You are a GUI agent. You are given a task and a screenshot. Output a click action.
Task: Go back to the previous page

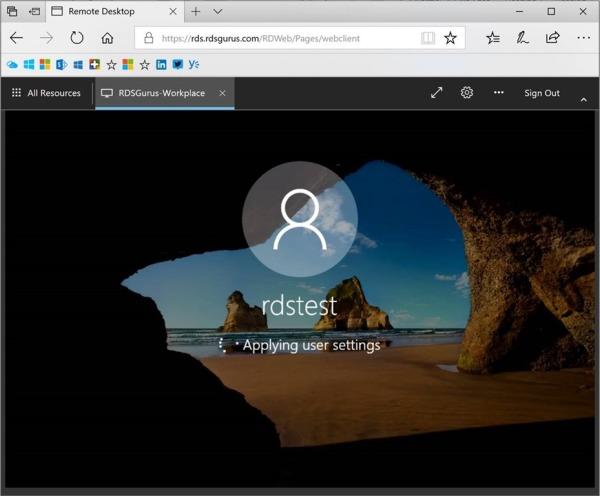tap(16, 38)
